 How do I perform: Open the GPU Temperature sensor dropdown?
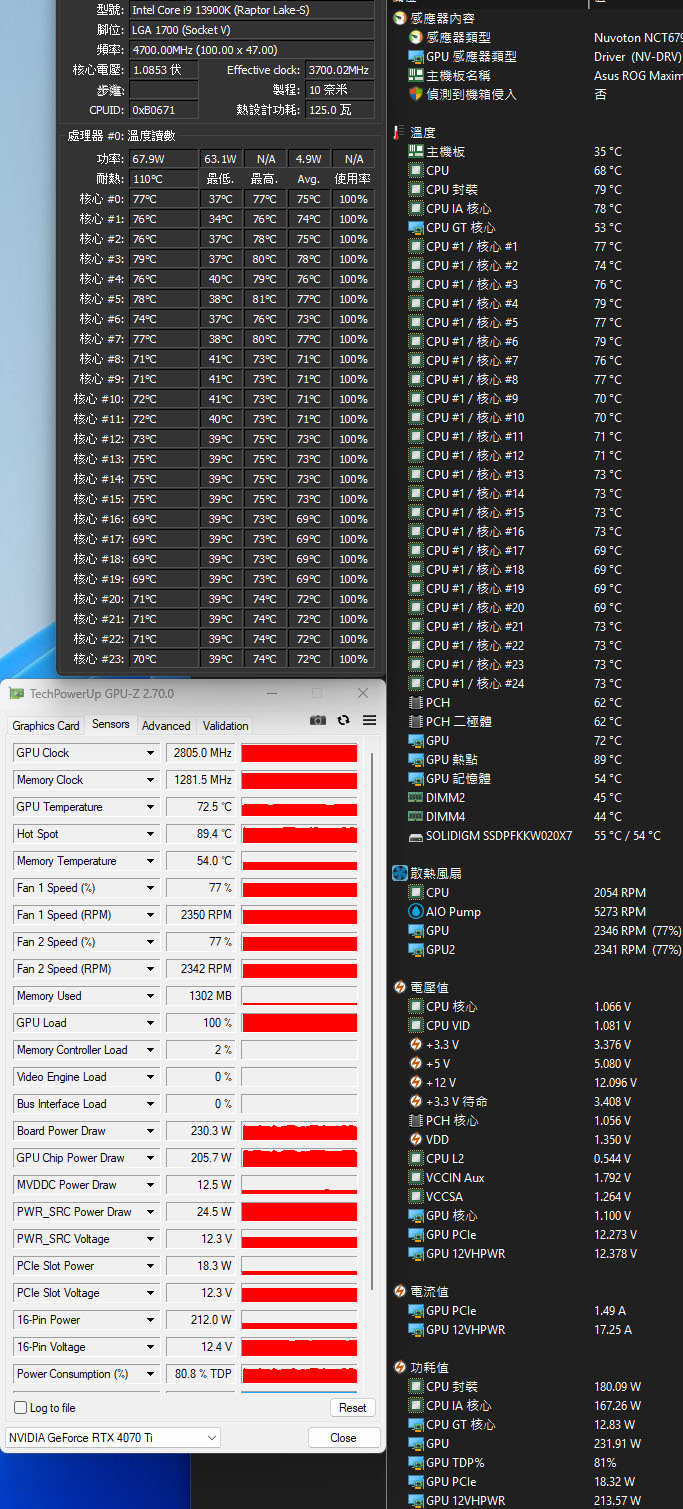151,807
